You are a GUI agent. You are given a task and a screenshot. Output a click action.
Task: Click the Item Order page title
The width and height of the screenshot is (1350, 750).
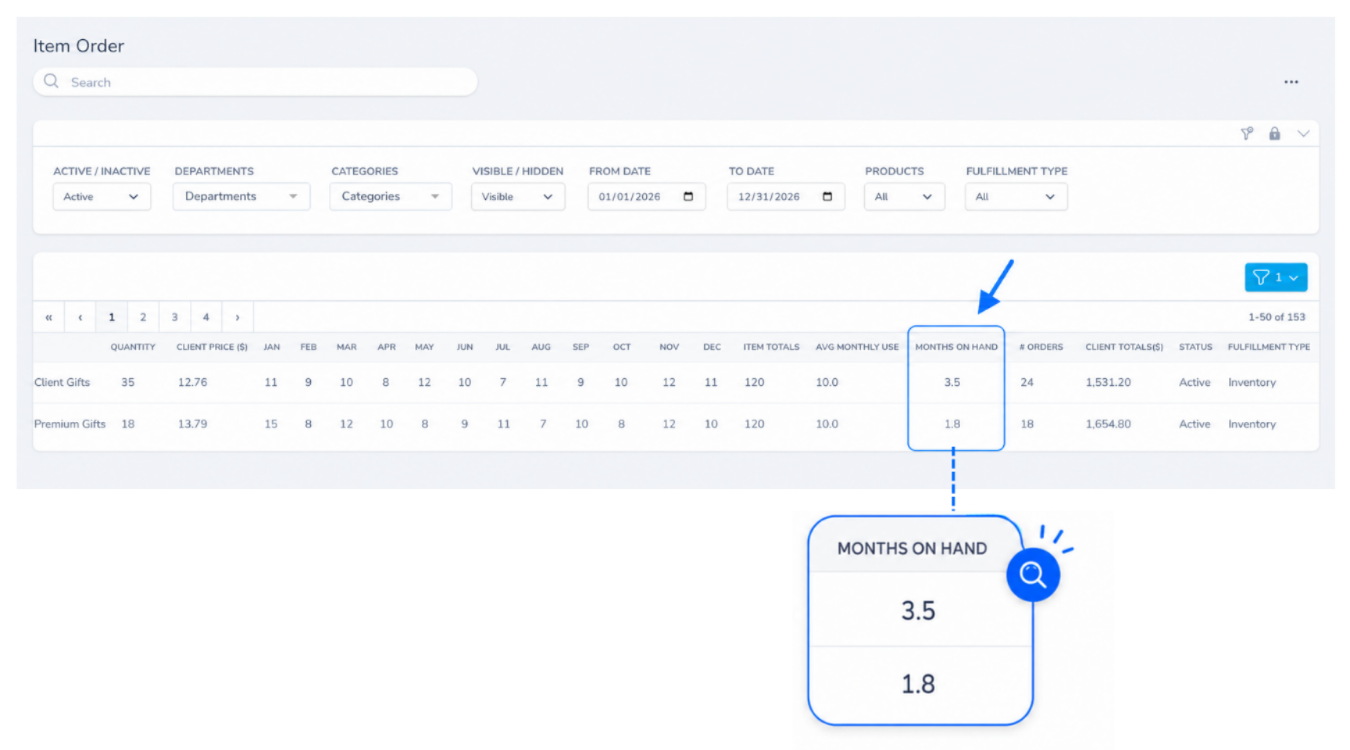click(78, 46)
